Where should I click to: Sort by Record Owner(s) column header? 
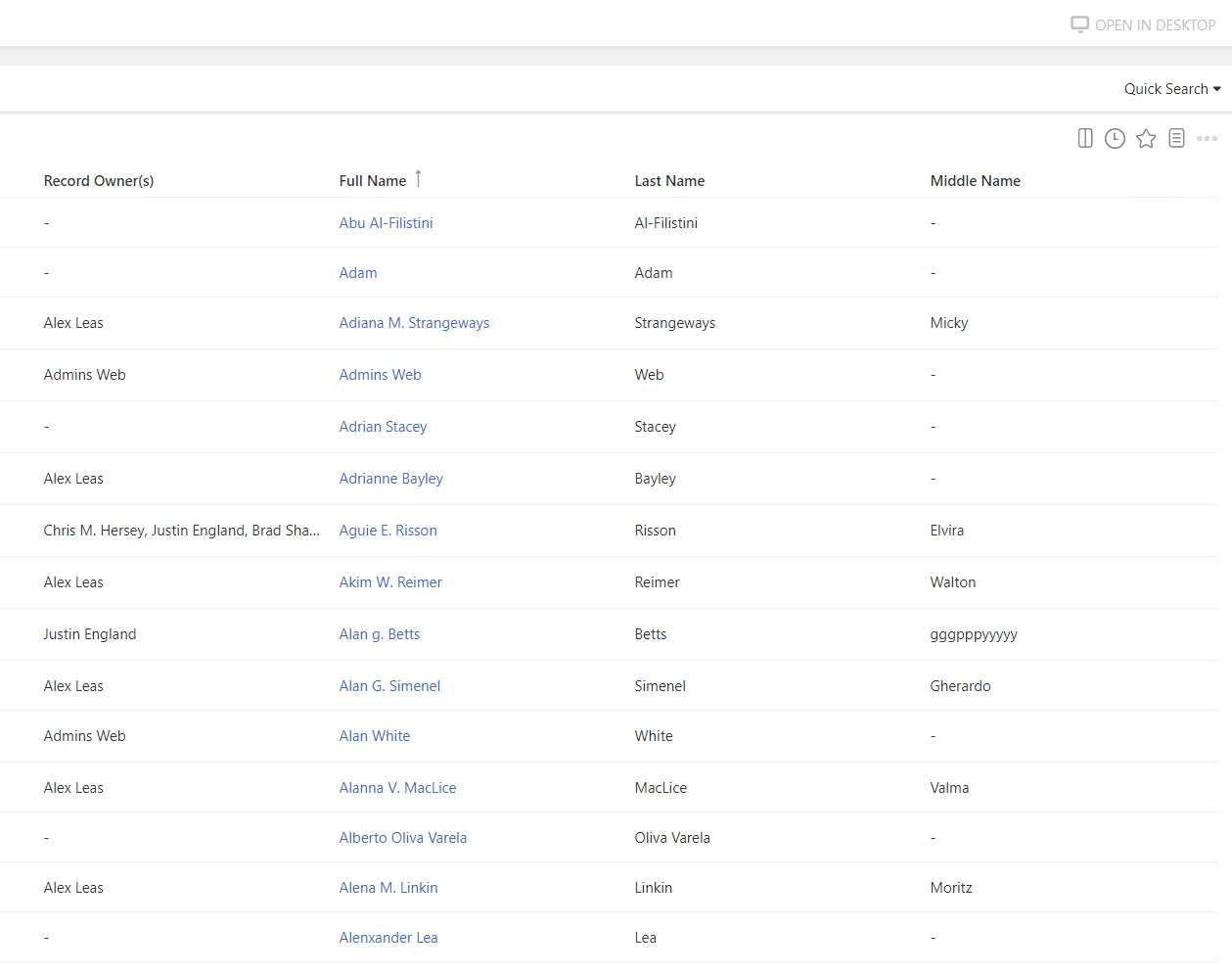click(99, 181)
